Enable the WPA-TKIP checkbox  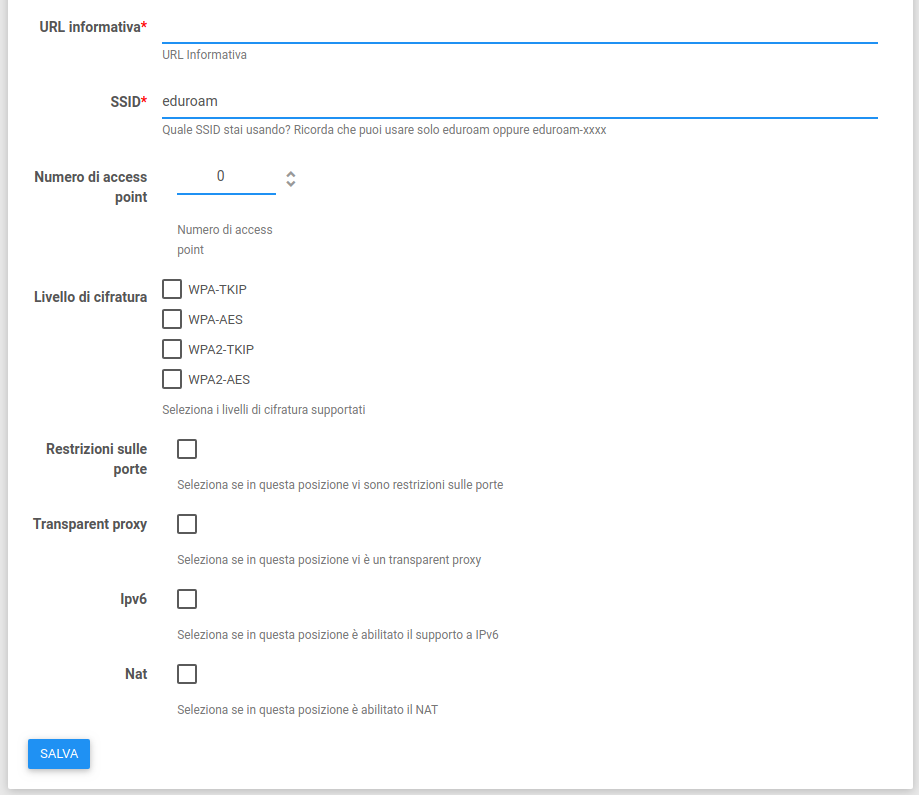pyautogui.click(x=172, y=290)
